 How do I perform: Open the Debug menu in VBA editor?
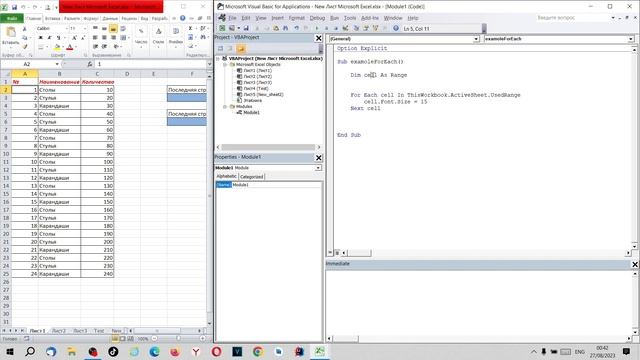[x=317, y=18]
